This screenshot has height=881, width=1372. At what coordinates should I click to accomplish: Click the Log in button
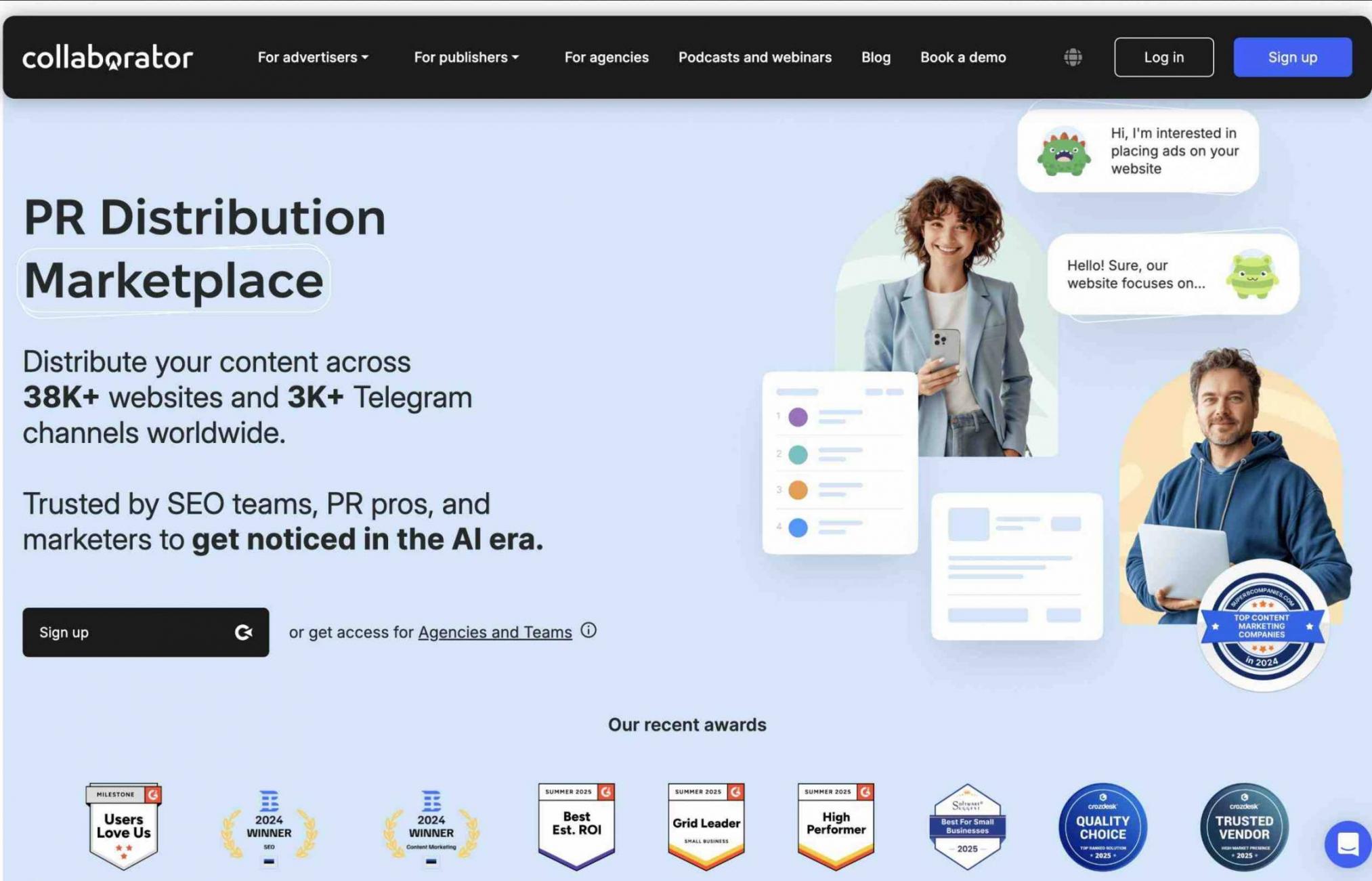point(1163,57)
